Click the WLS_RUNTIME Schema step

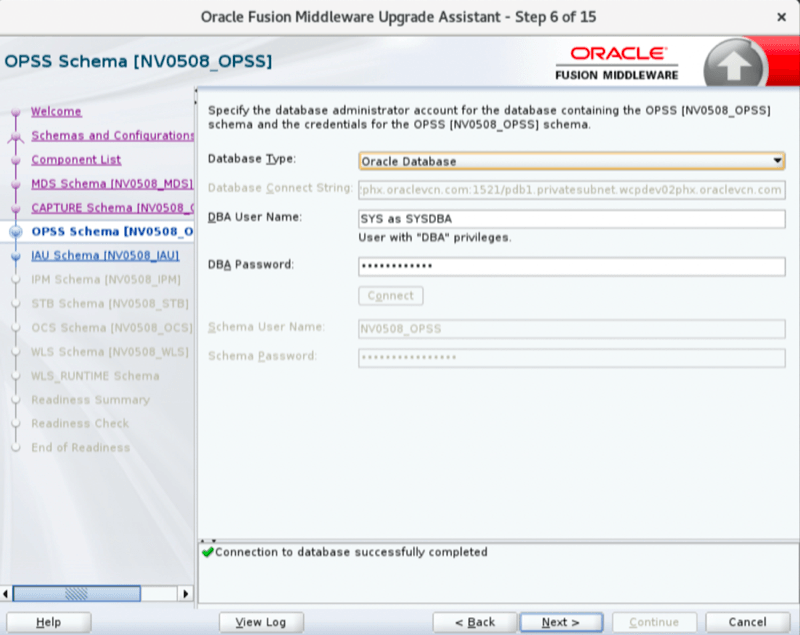(95, 376)
